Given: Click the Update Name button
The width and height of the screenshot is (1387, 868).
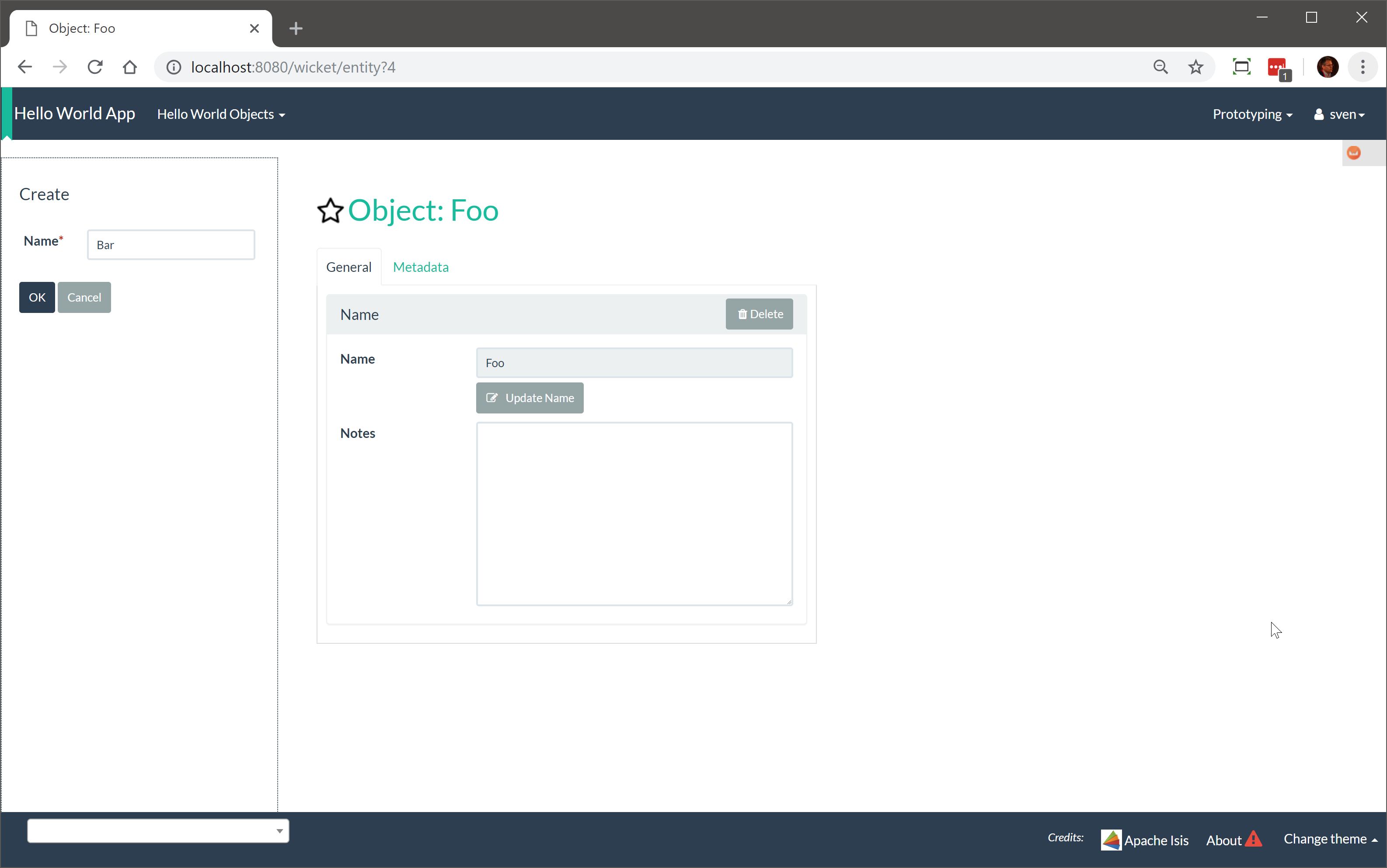Looking at the screenshot, I should tap(530, 398).
